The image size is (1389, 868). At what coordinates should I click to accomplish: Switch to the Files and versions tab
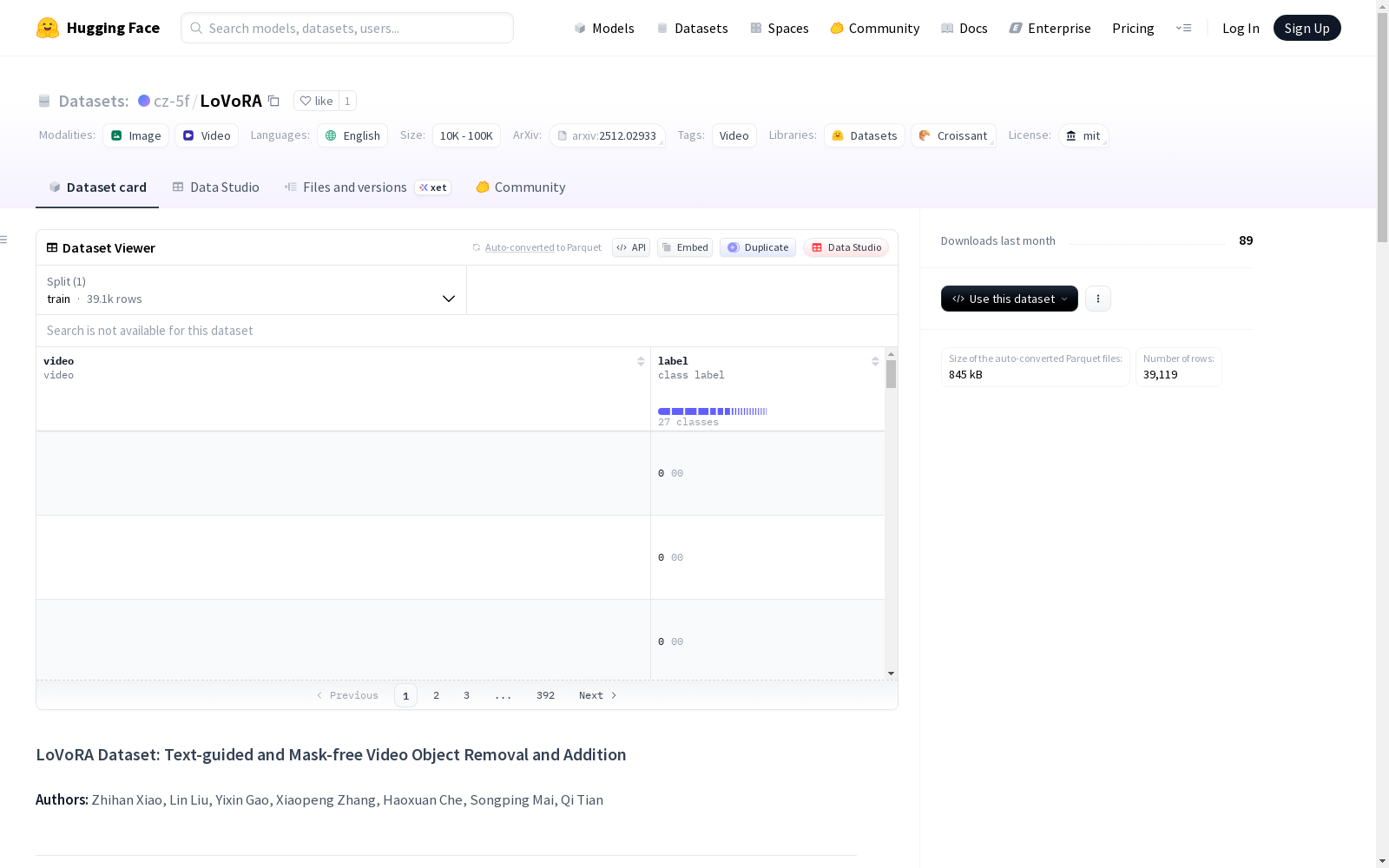(354, 187)
